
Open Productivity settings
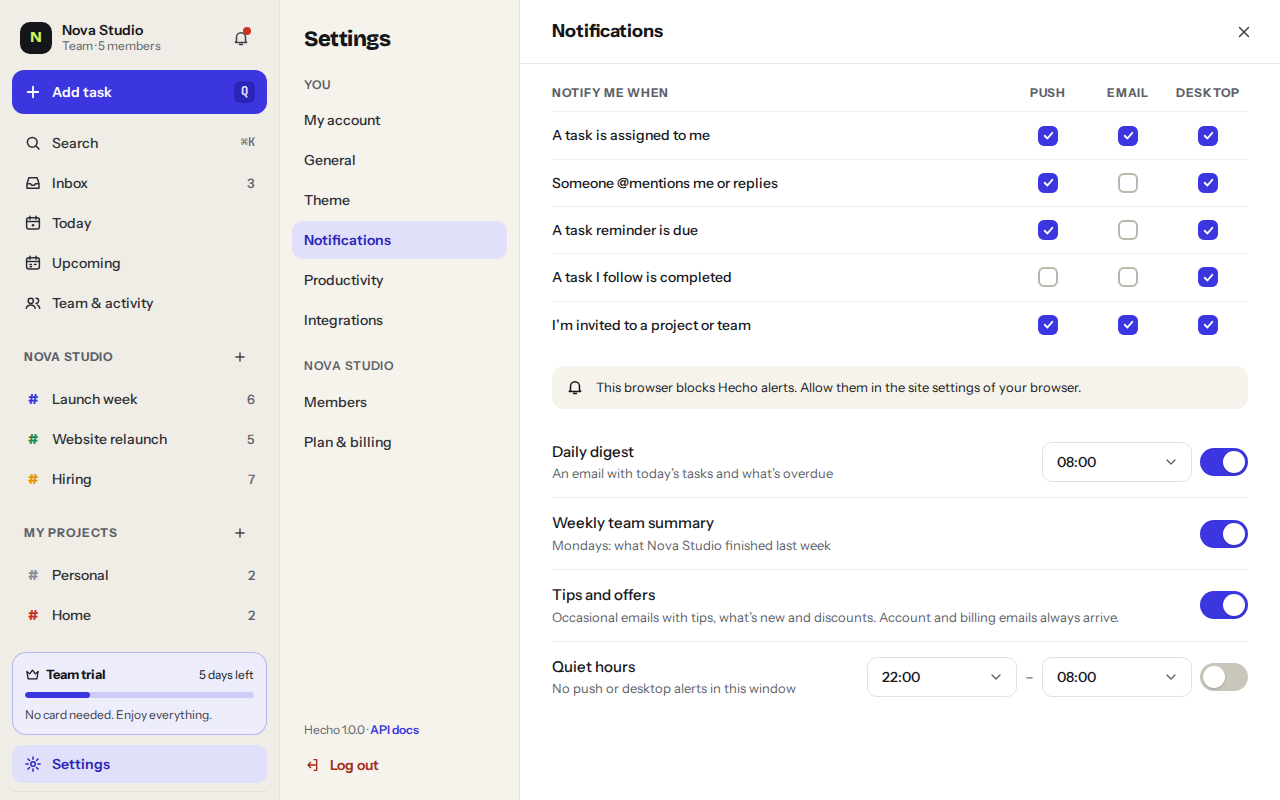[399, 280]
